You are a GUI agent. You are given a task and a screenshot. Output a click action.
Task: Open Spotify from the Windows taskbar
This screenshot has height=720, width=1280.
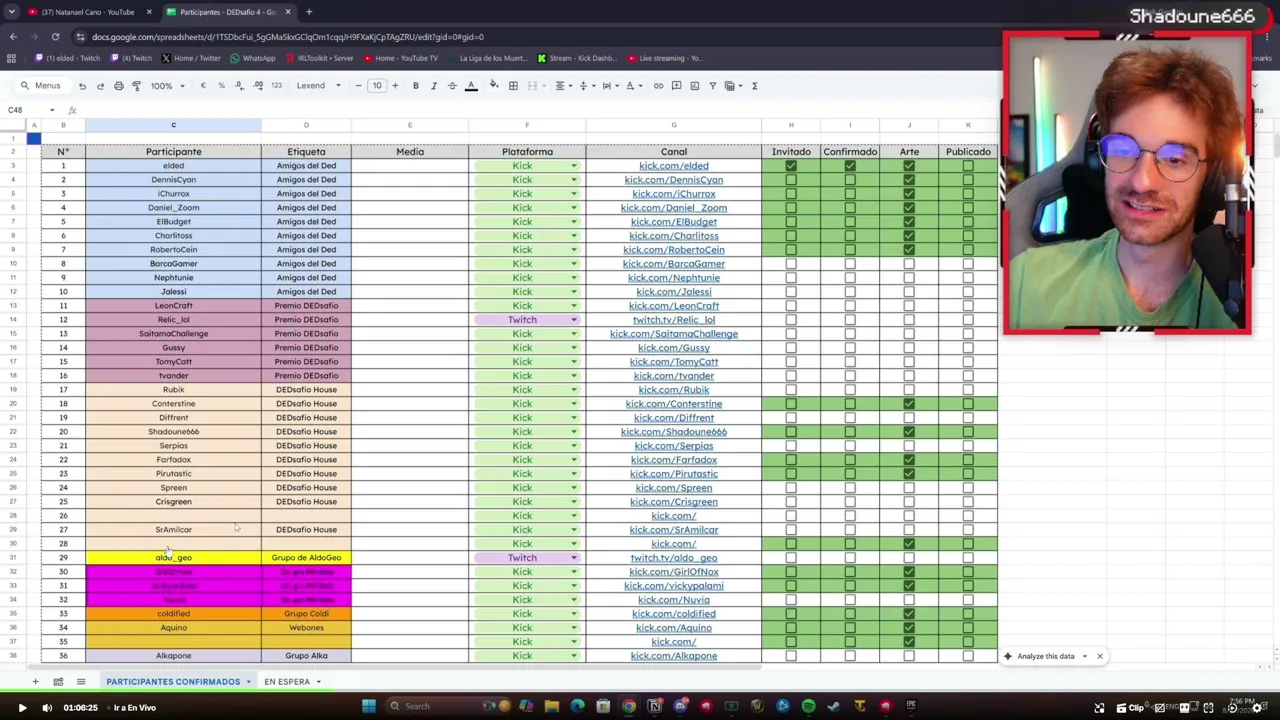808,707
